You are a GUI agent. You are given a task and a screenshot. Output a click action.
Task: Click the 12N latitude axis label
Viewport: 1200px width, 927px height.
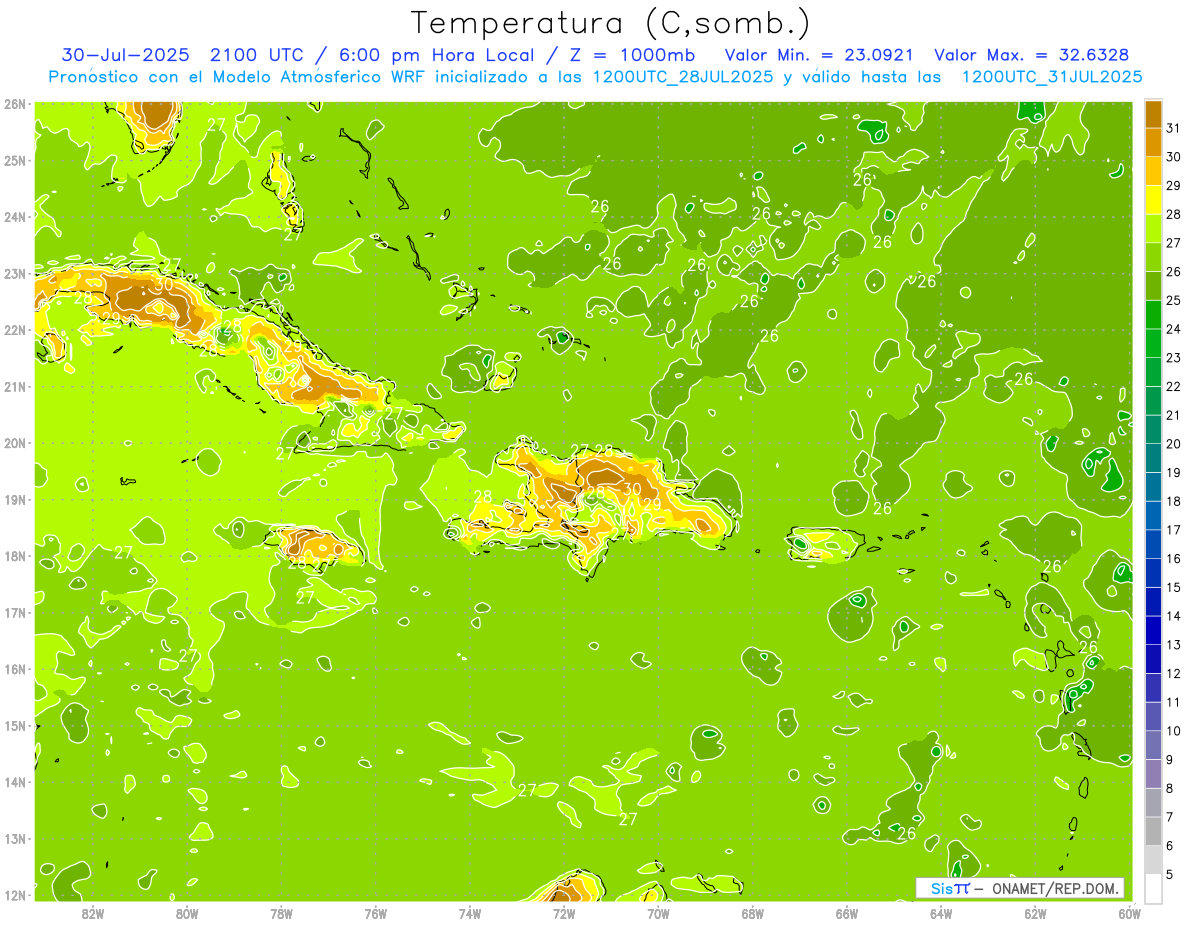coord(15,894)
